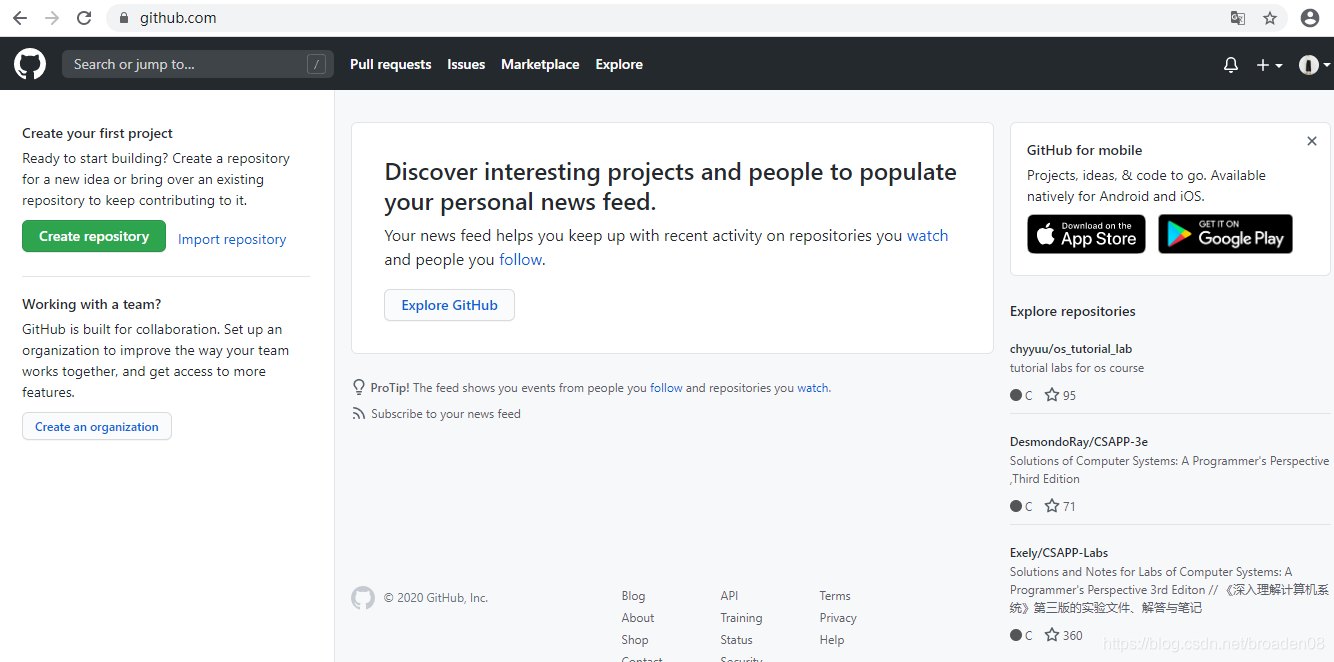Image resolution: width=1334 pixels, height=662 pixels.
Task: Download on the App Store badge
Action: pyautogui.click(x=1086, y=234)
